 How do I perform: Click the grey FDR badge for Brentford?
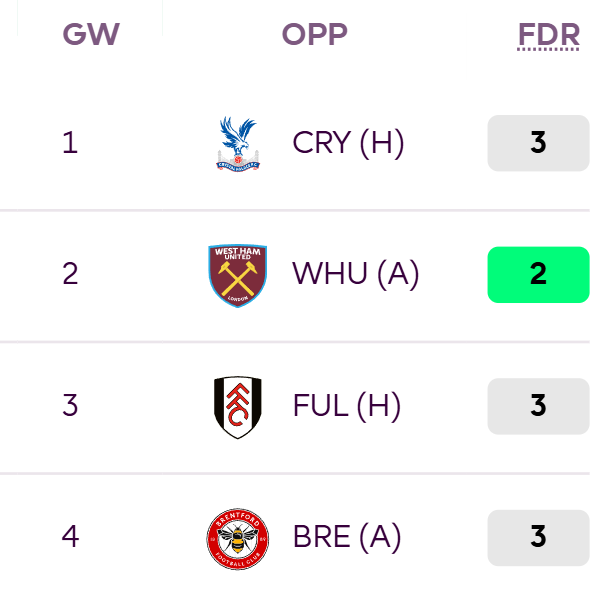coord(538,538)
